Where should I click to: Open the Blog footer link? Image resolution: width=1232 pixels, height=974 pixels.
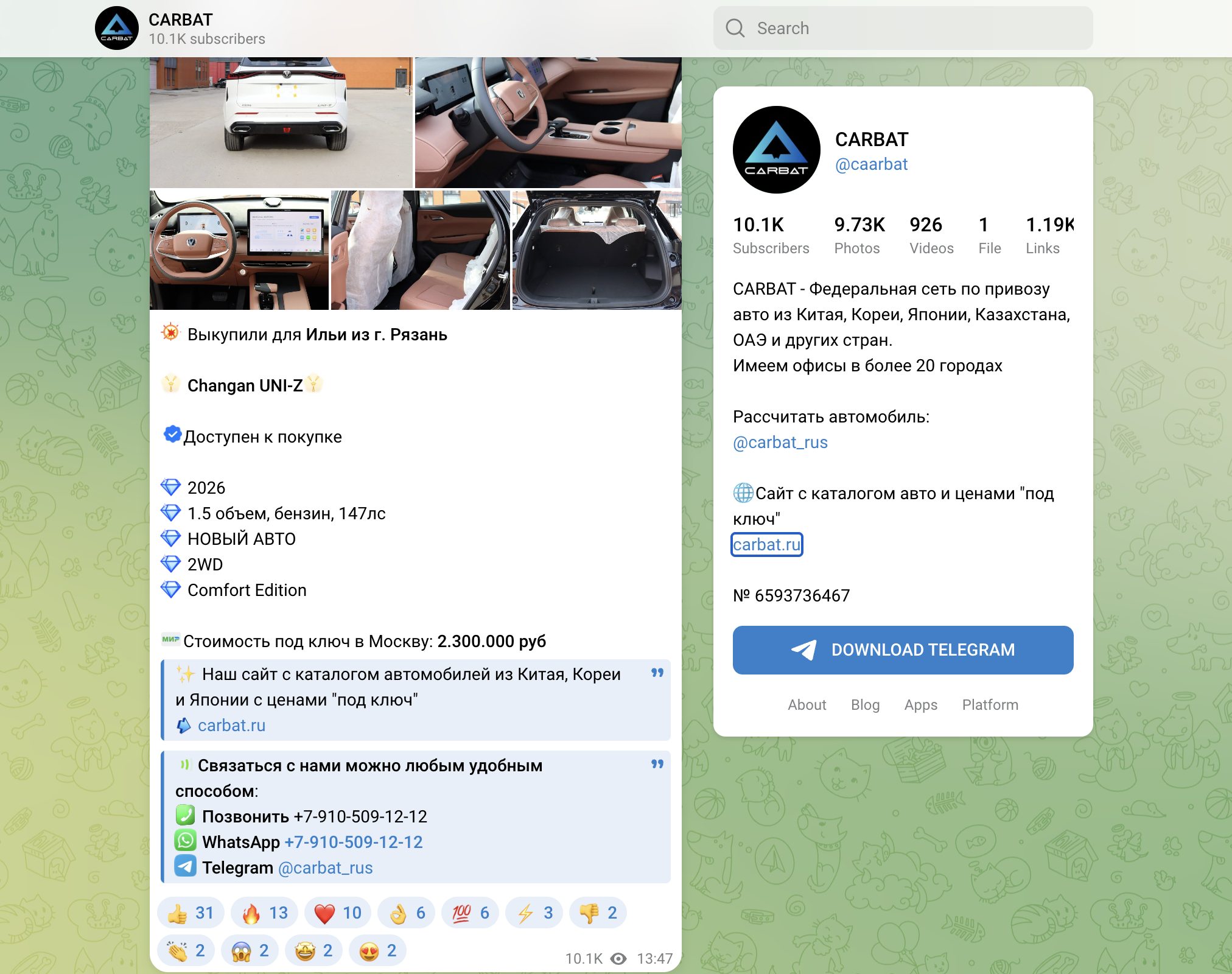tap(866, 704)
